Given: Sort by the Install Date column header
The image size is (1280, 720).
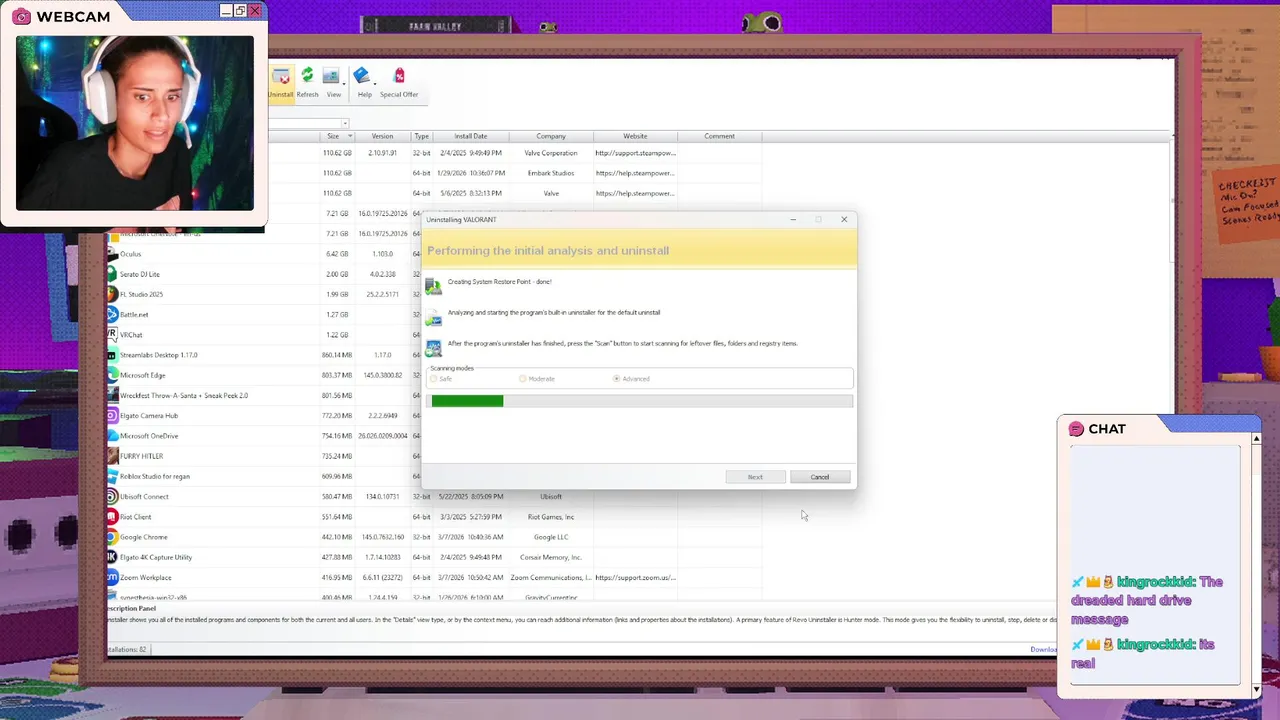Looking at the screenshot, I should (471, 136).
